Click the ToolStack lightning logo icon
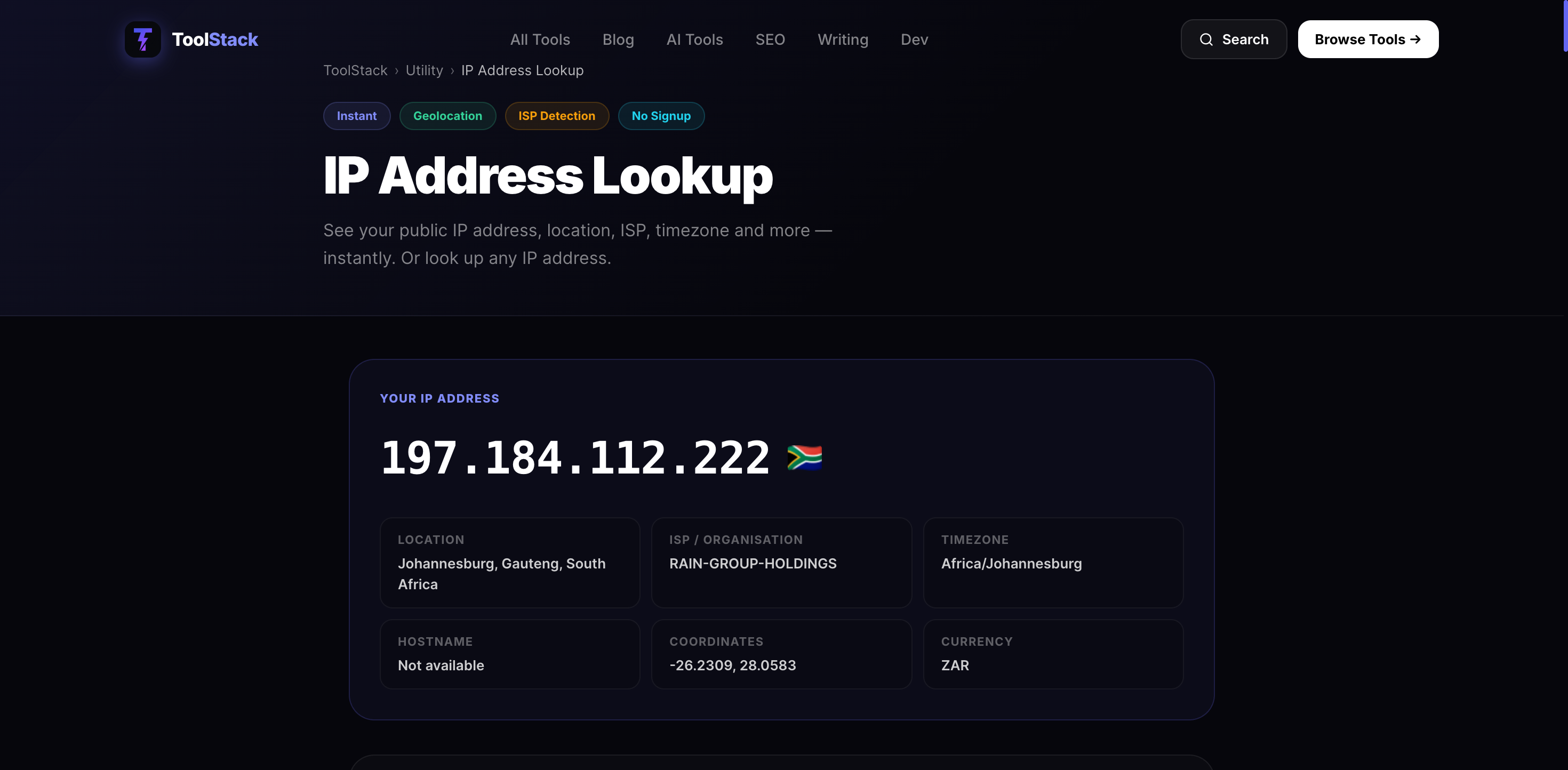This screenshot has width=1568, height=770. (142, 39)
